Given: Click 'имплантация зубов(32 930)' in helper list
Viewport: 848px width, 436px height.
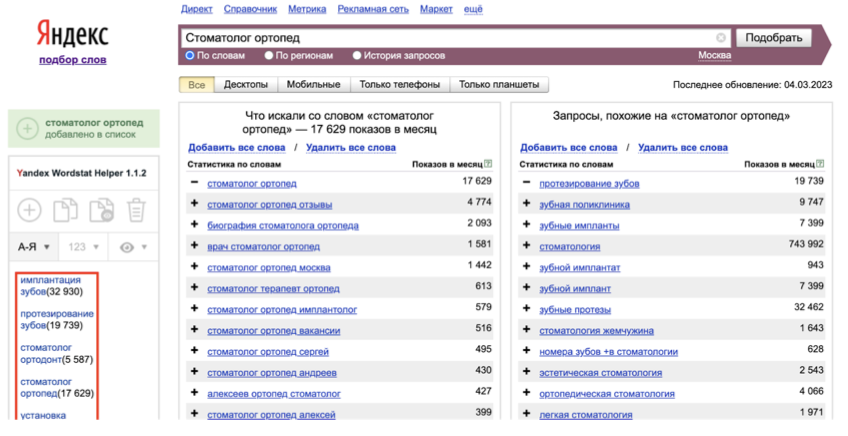Looking at the screenshot, I should (52, 286).
